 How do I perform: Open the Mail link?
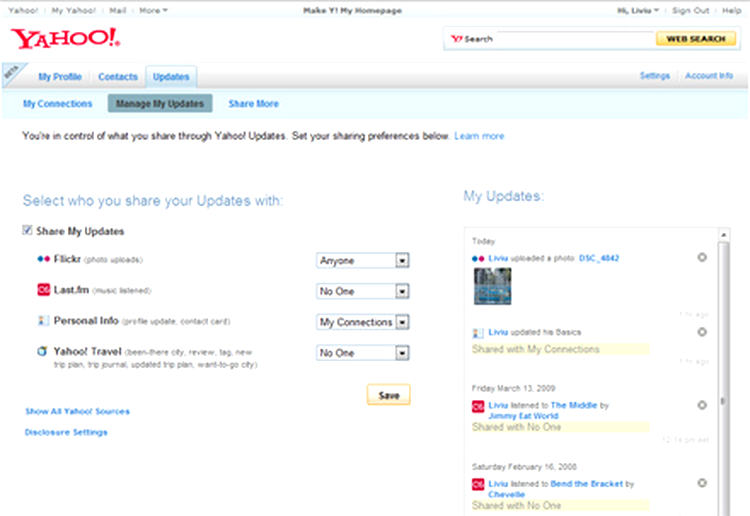click(x=118, y=10)
